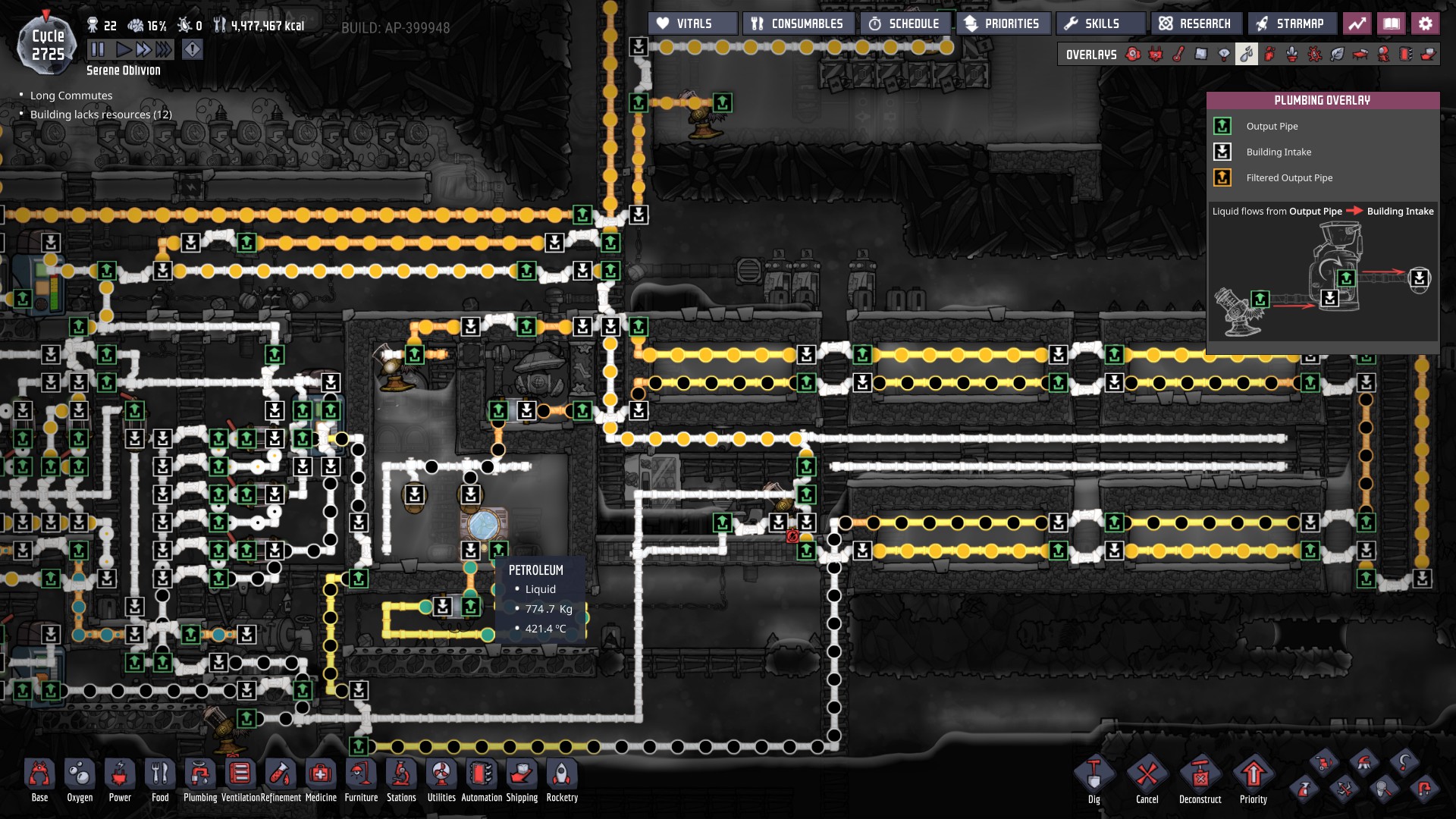Click Building lacks resources notification

tap(101, 115)
